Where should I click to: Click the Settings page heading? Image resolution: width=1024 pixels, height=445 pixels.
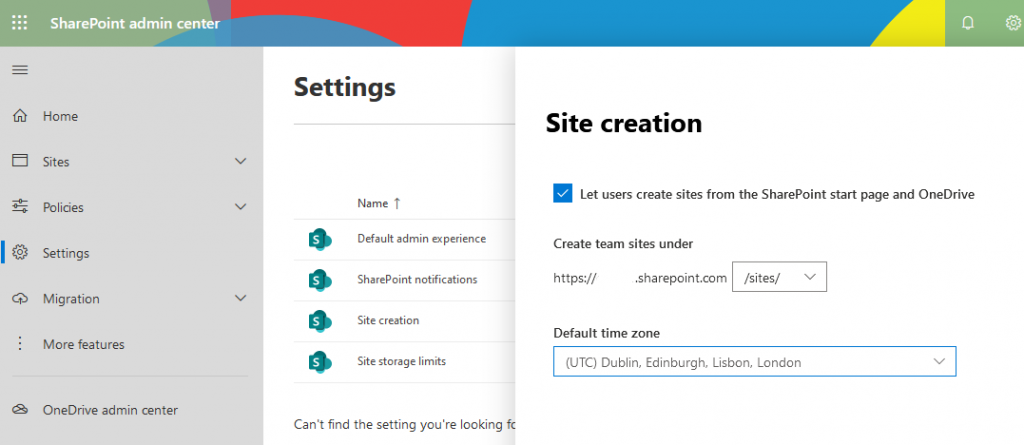point(345,86)
